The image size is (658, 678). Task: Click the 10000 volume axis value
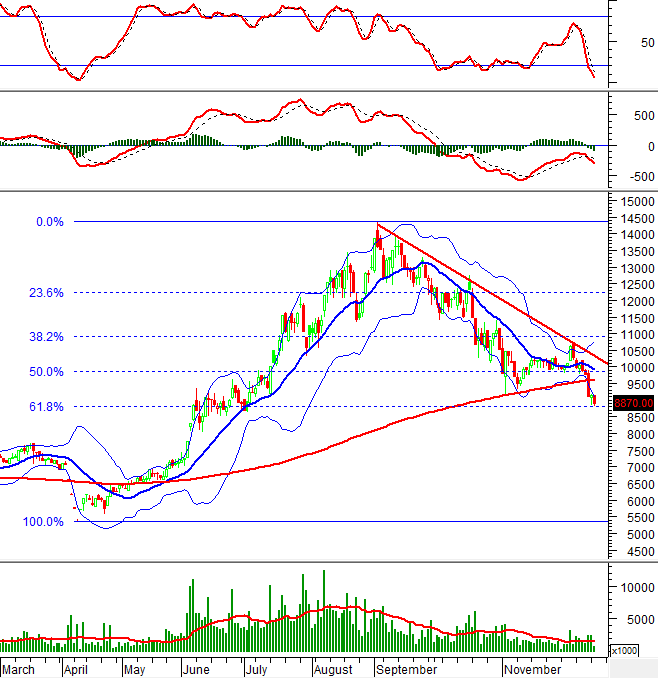(x=637, y=587)
